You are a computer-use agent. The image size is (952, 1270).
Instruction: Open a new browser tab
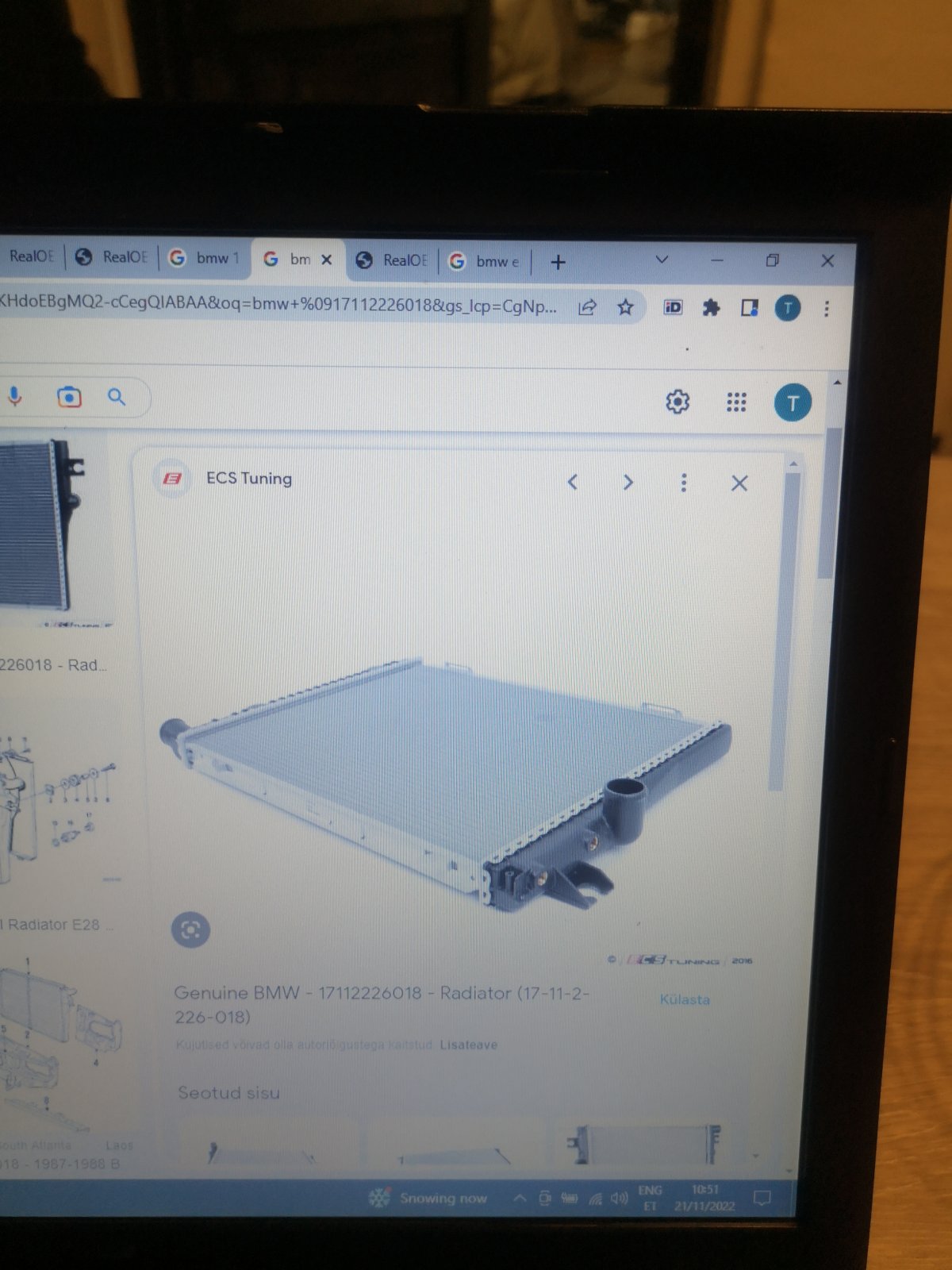click(x=558, y=262)
